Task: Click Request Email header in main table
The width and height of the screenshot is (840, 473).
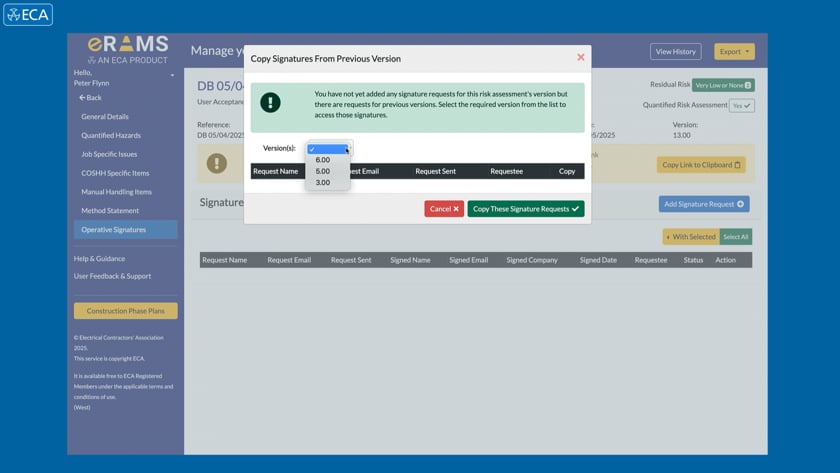Action: 289,260
